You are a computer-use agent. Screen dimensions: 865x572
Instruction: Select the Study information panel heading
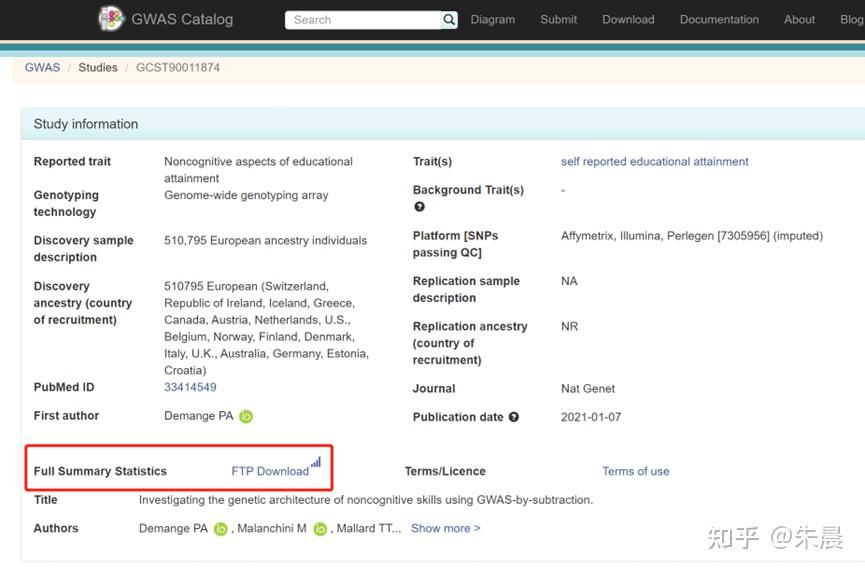click(86, 124)
